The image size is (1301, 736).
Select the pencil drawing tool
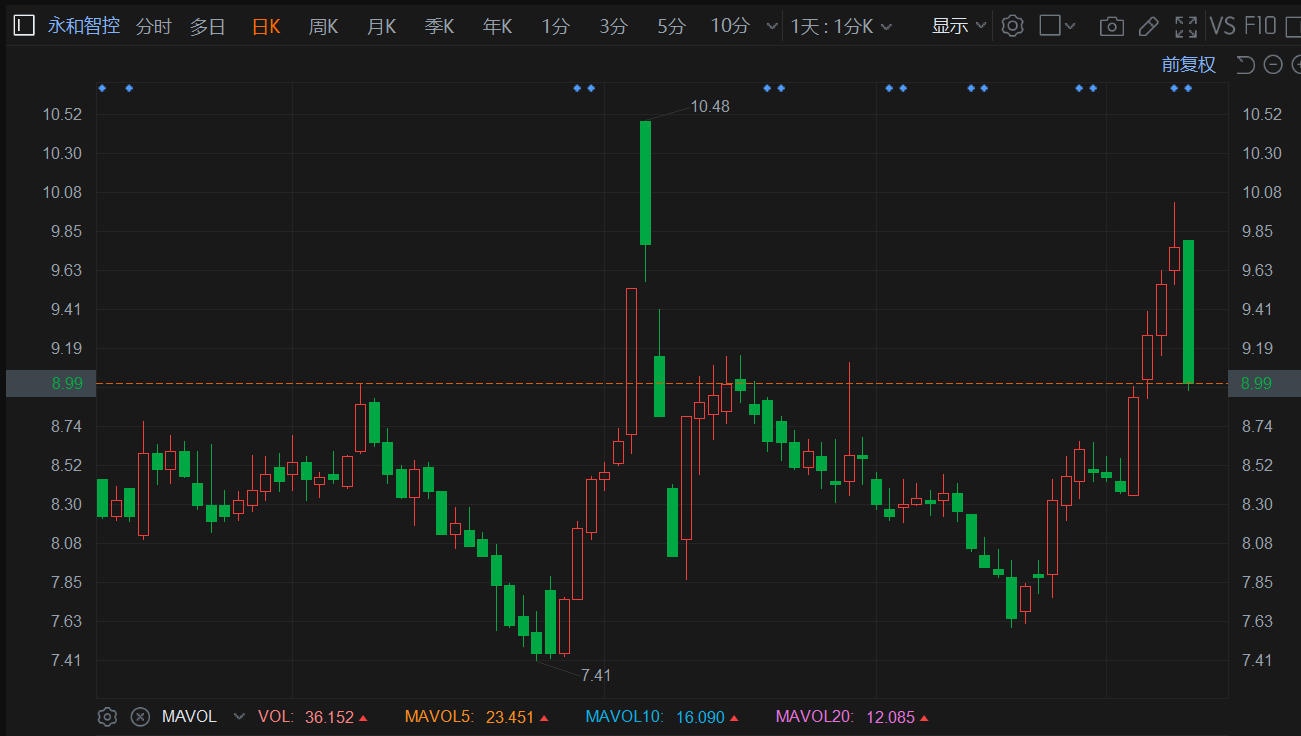tap(1148, 27)
